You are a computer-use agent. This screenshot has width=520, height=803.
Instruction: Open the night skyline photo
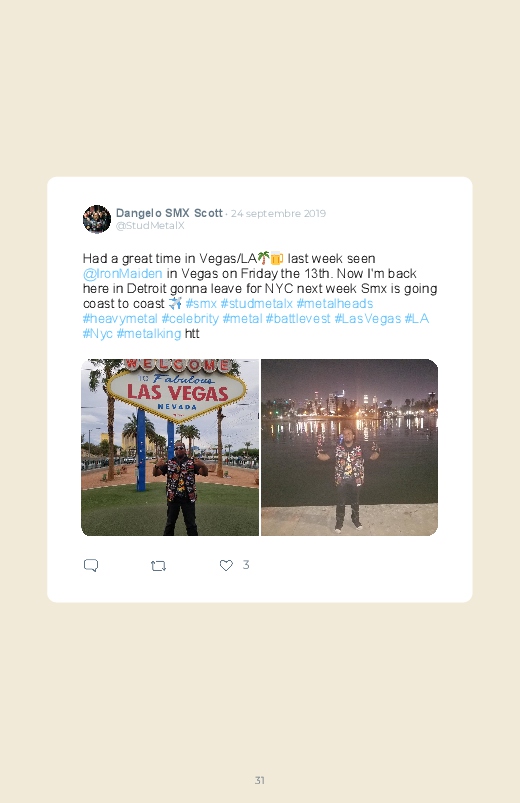(349, 448)
